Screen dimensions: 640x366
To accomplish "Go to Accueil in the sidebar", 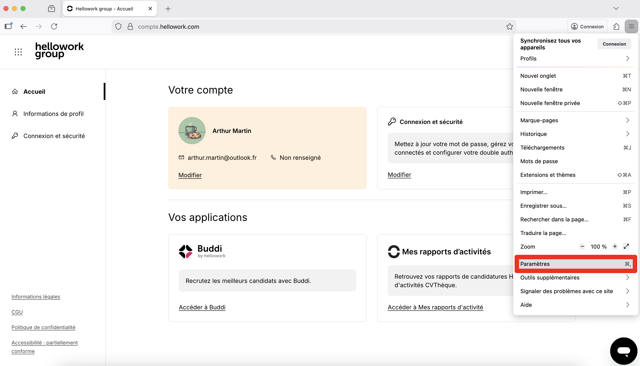I will pos(34,92).
